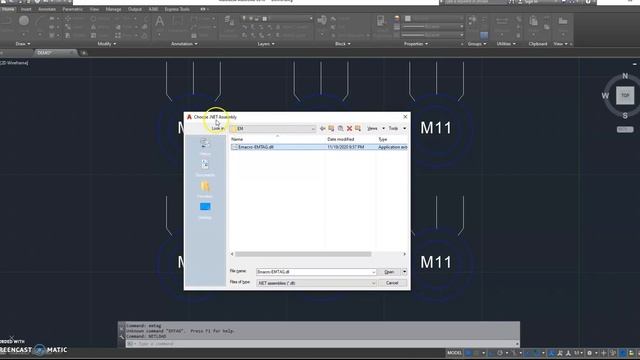Click the Group icon in Groups panel

472,20
